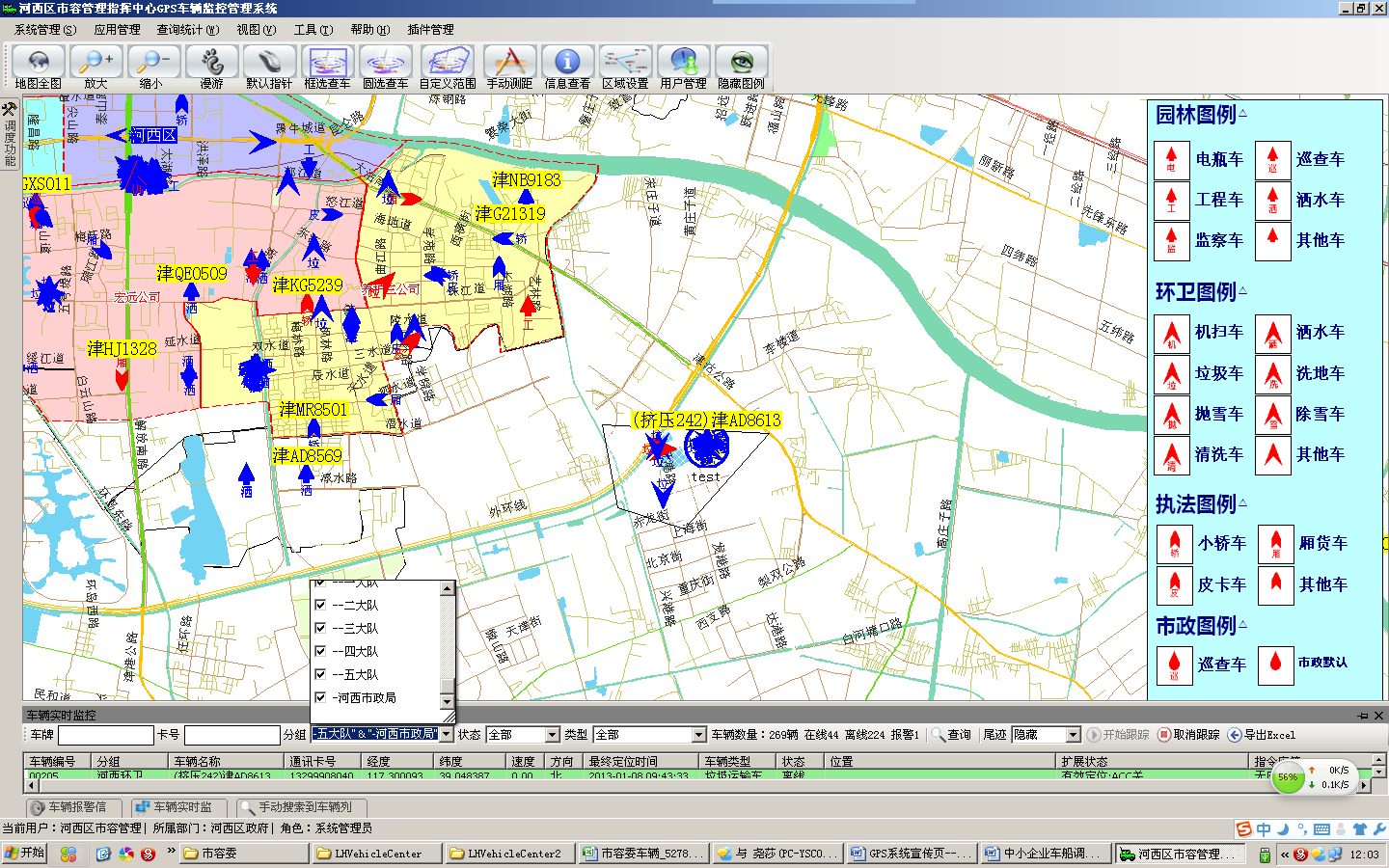Click the 车牌 license plate input field

click(105, 735)
